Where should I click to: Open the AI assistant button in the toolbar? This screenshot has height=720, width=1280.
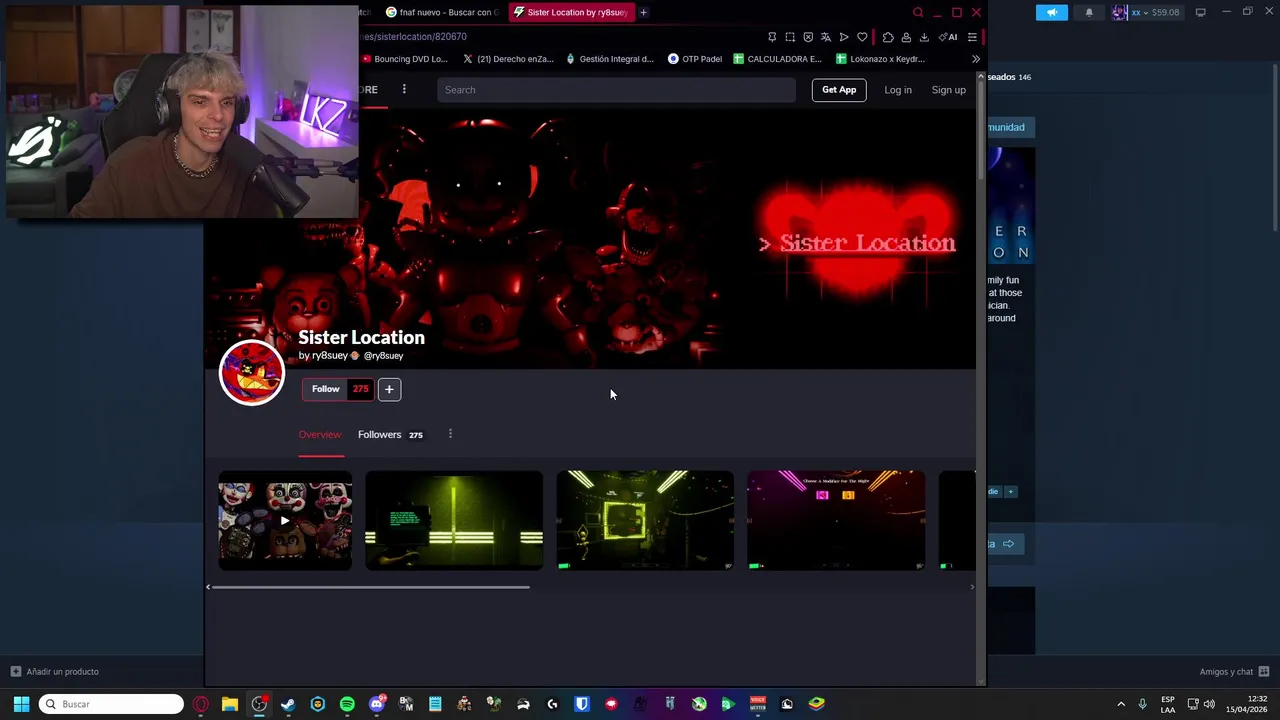click(947, 37)
